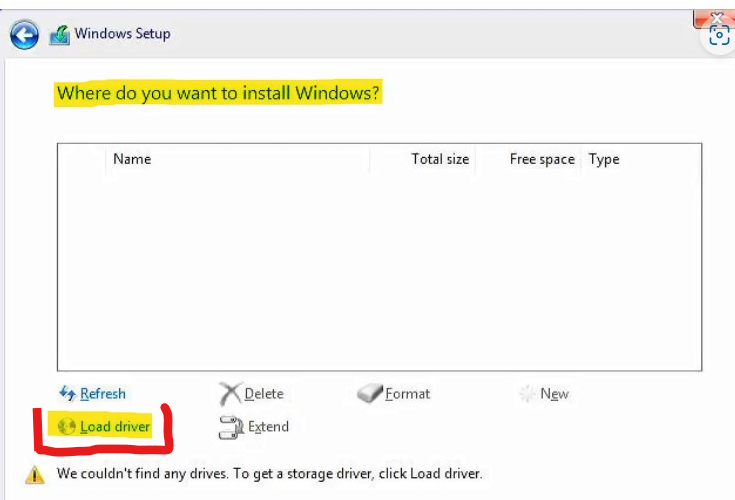Click the Delete X icon

pyautogui.click(x=230, y=394)
